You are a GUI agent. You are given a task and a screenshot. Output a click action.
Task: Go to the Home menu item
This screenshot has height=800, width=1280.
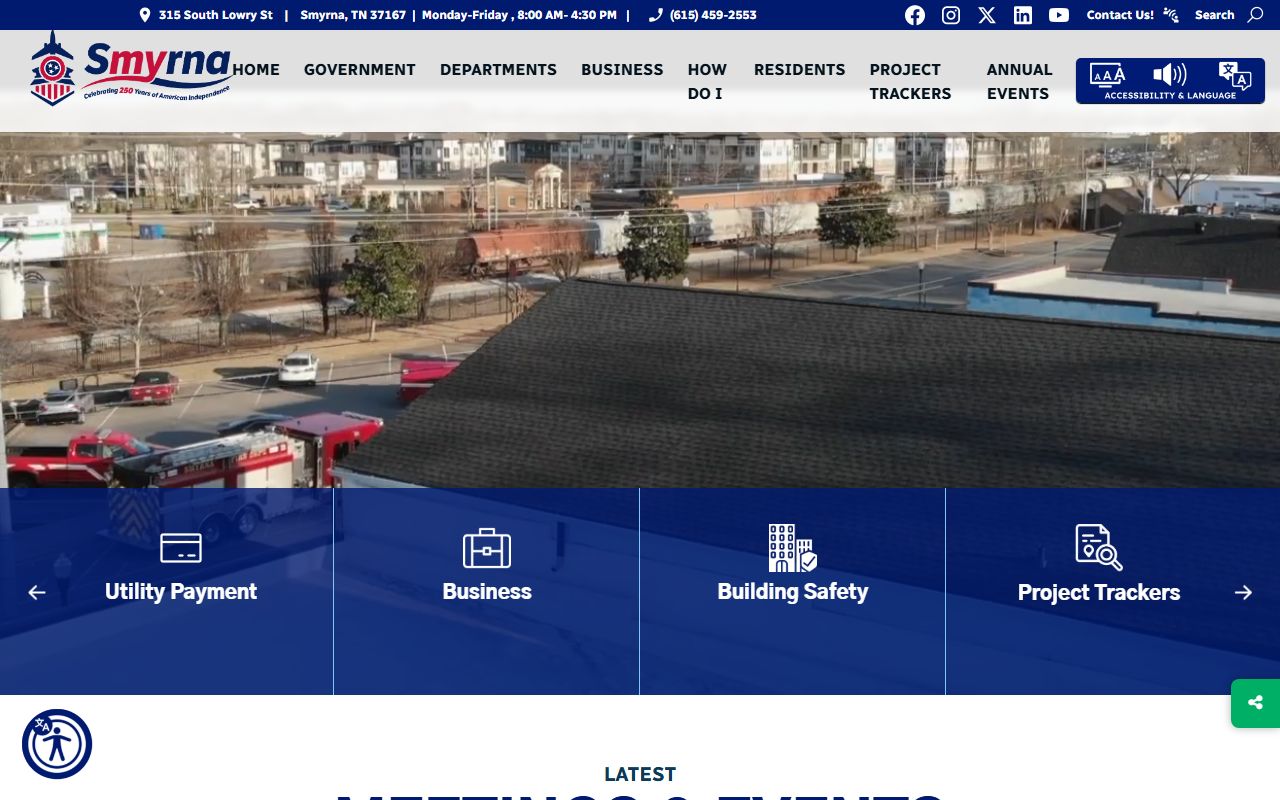click(x=256, y=69)
